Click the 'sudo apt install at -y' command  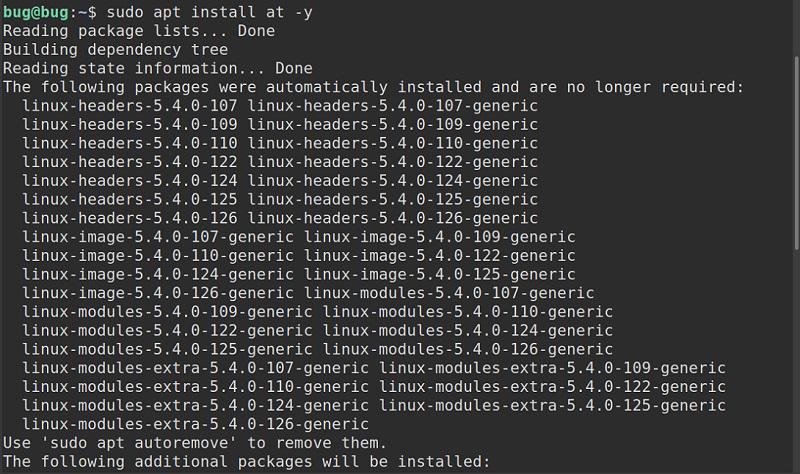[209, 12]
